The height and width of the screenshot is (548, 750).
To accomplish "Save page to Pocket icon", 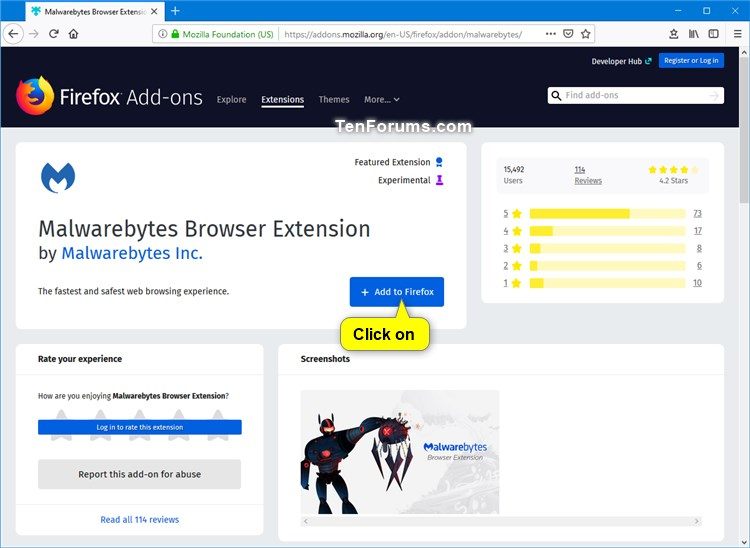I will point(568,34).
